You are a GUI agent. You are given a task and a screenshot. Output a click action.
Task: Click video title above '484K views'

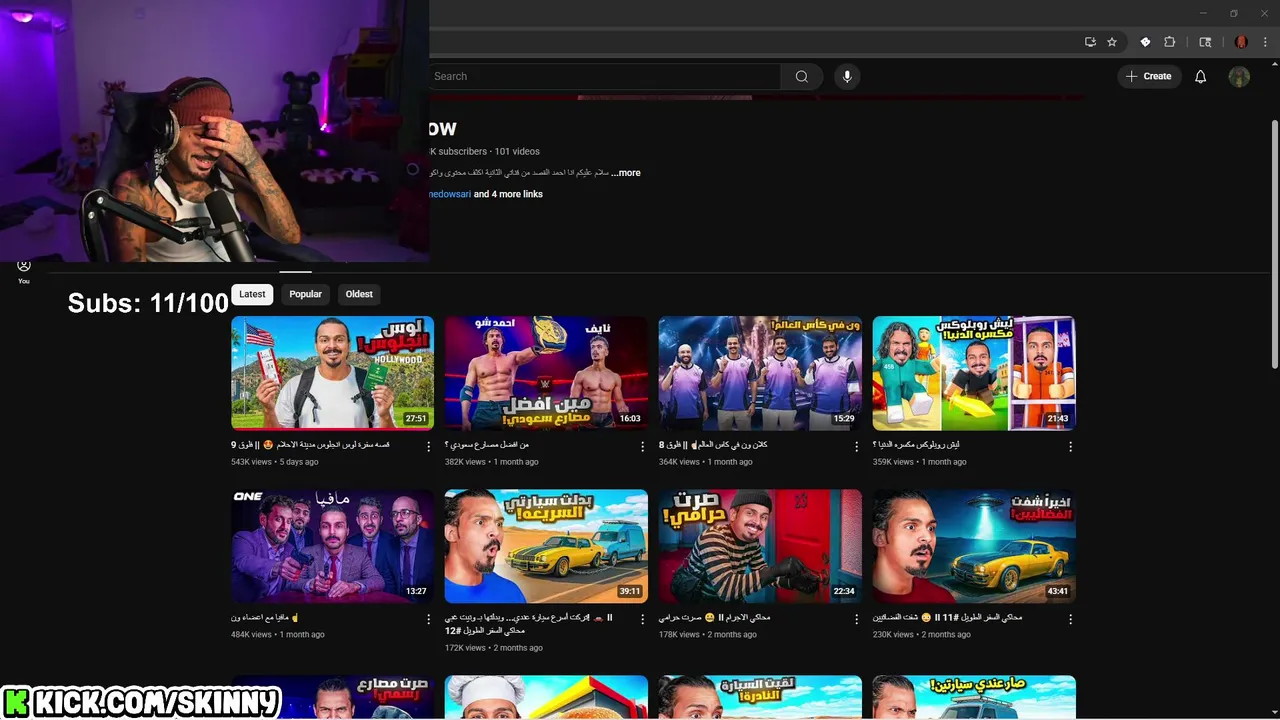point(266,618)
